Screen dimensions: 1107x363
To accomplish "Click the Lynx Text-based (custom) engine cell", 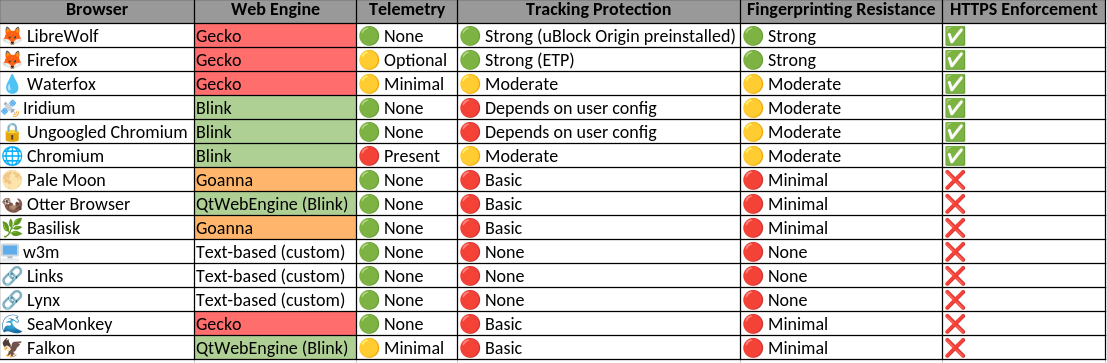I will click(x=275, y=300).
